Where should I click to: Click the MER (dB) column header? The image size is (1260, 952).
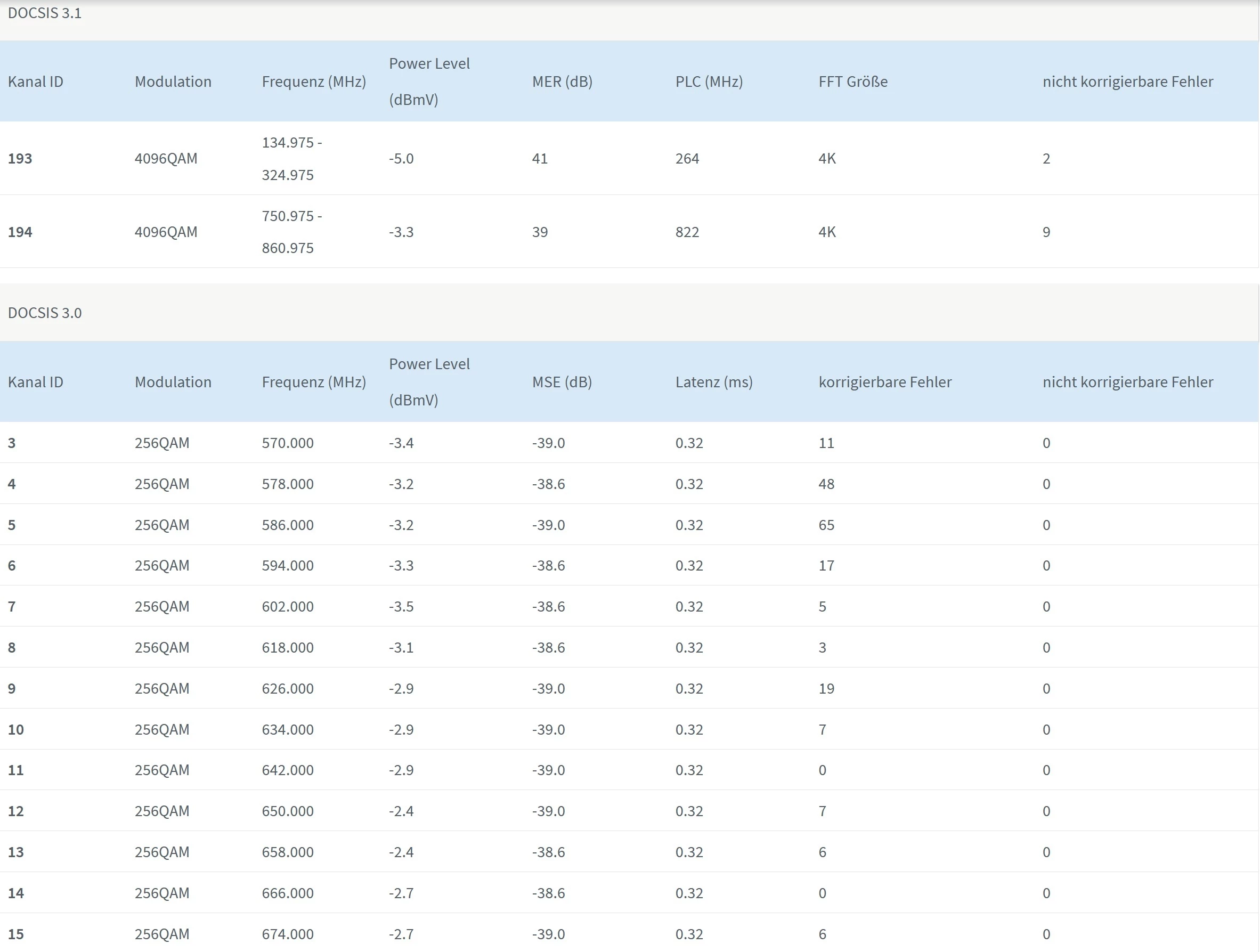[562, 82]
